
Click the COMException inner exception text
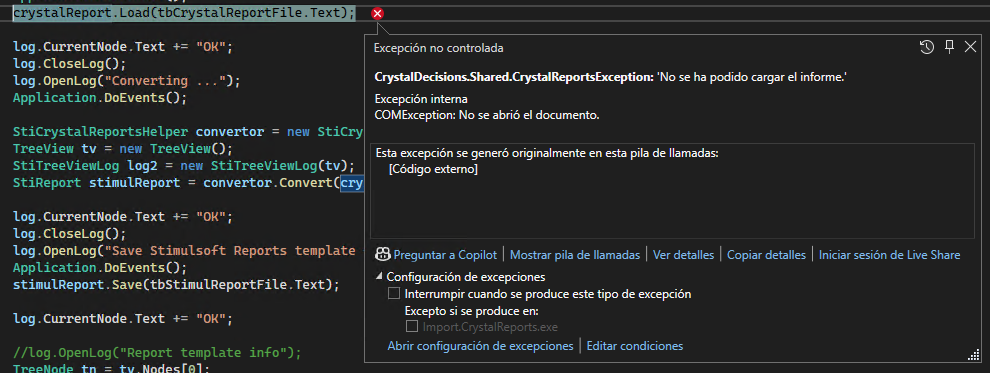point(487,115)
